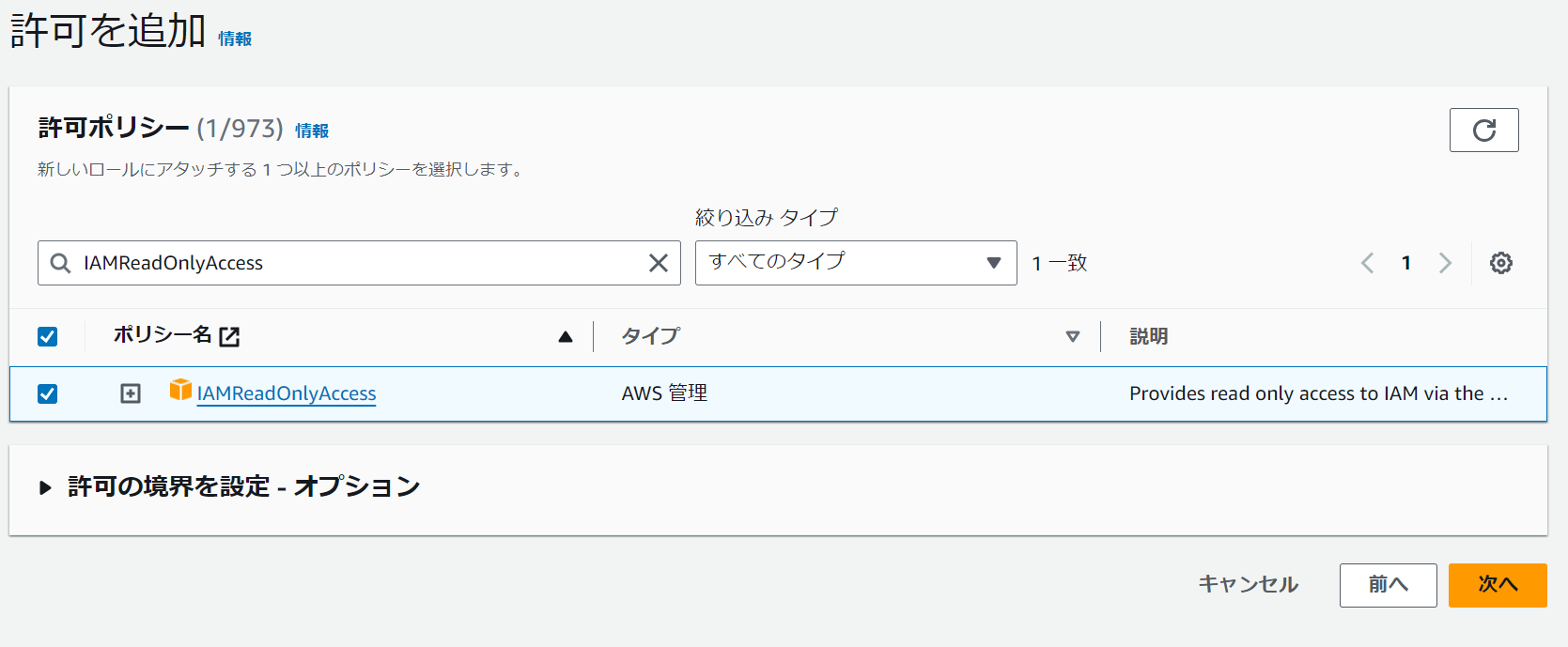Viewport: 1568px width, 647px height.
Task: Expand the IAMReadOnlyAccess policy details
Action: pos(131,393)
